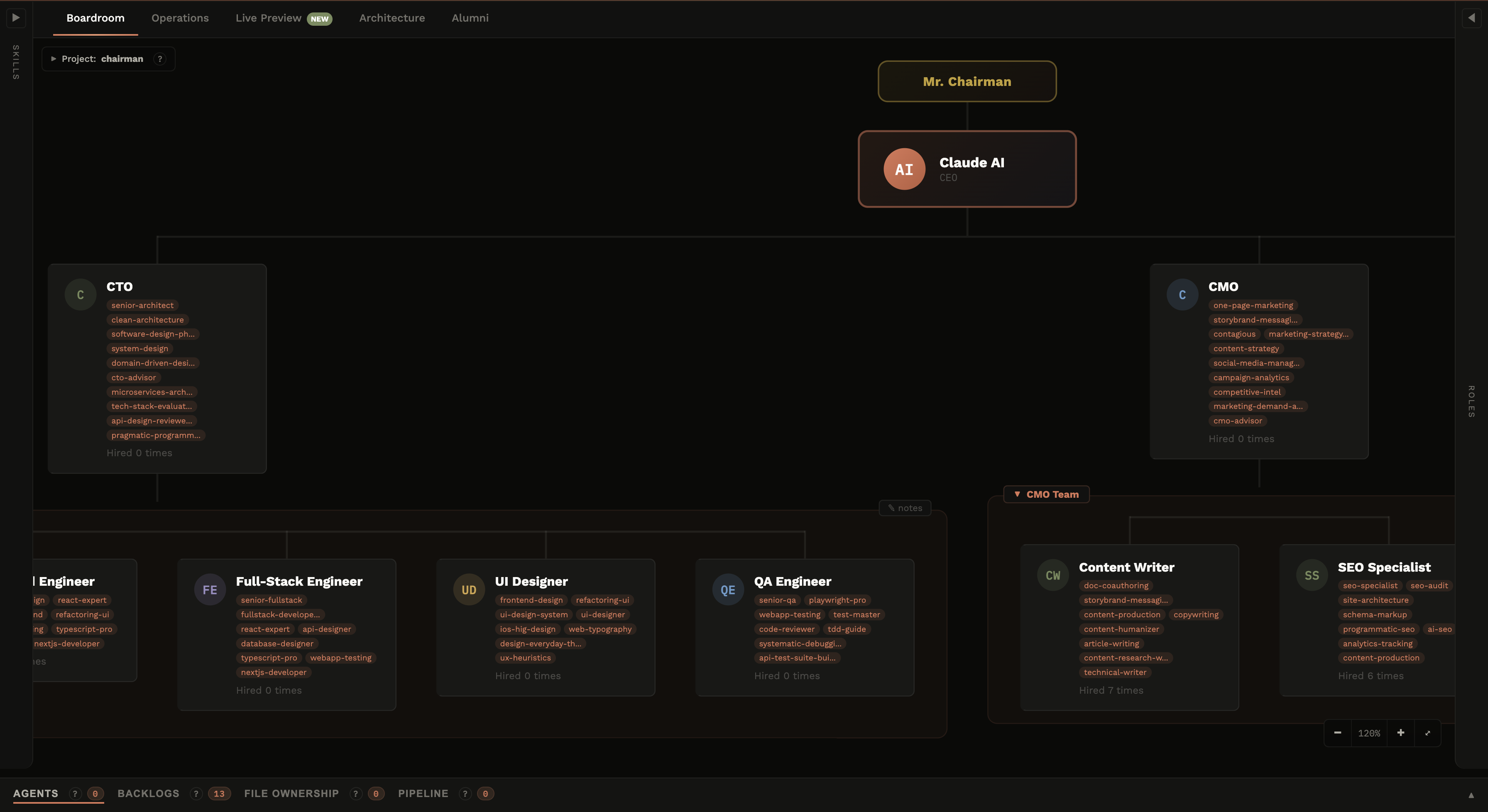Click the QA Engineer QE avatar
Image resolution: width=1488 pixels, height=812 pixels.
(x=727, y=589)
